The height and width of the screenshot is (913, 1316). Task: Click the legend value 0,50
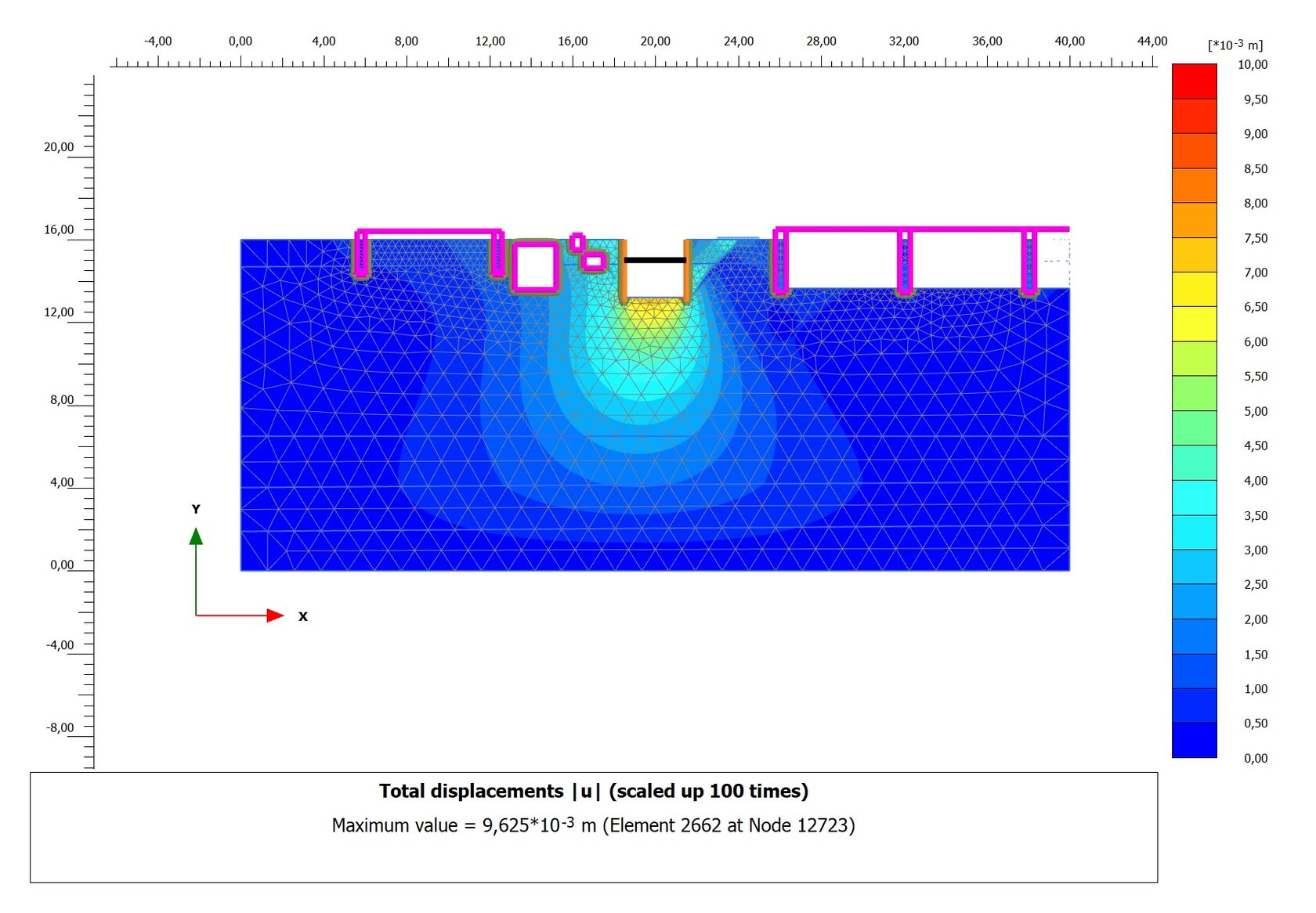pyautogui.click(x=1255, y=723)
